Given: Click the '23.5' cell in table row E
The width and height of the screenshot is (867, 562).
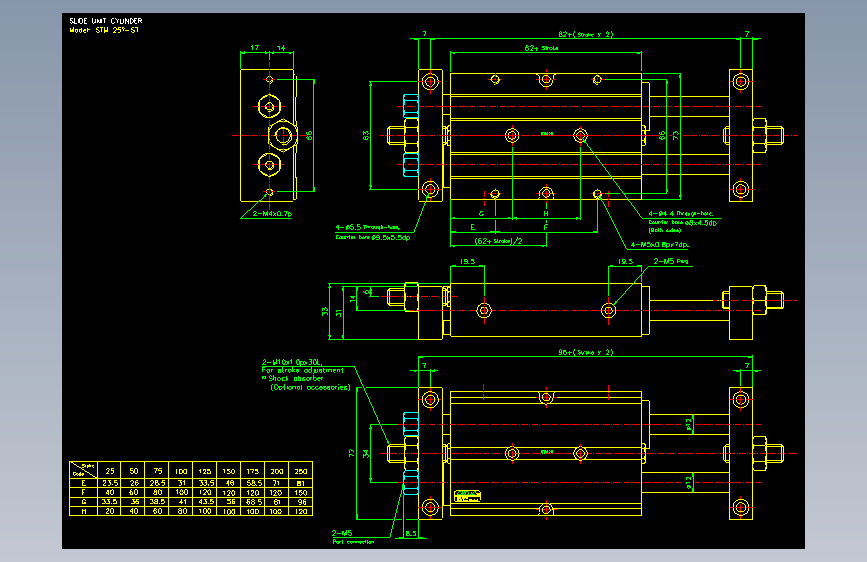Looking at the screenshot, I should coord(109,483).
